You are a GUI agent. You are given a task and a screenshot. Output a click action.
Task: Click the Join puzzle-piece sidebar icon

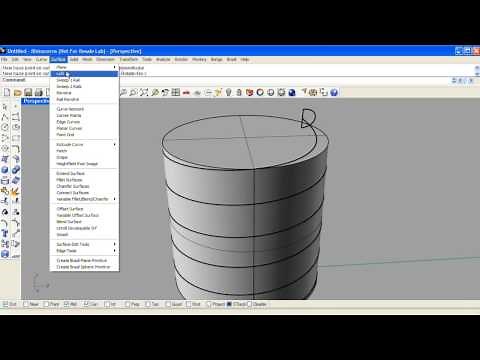5,191
